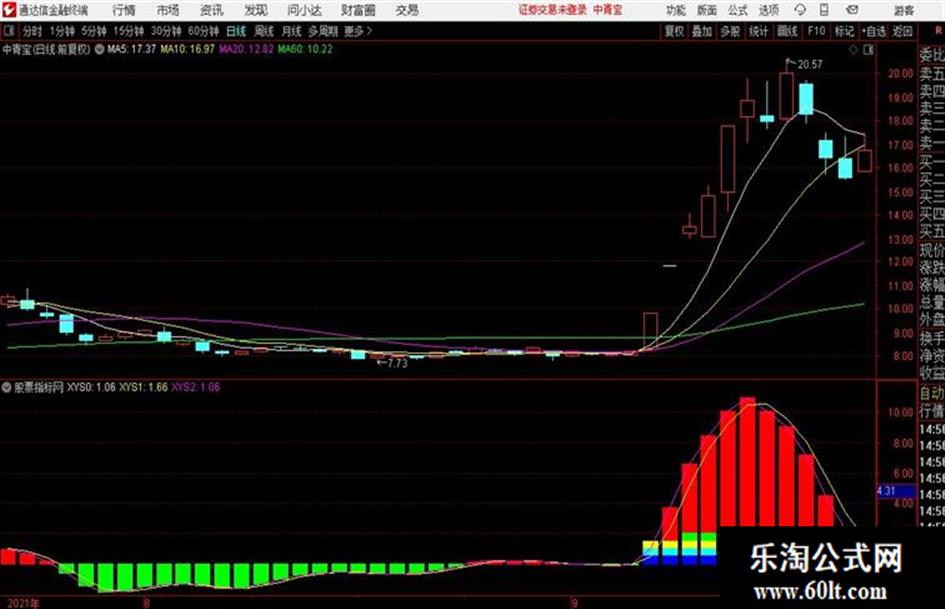Open the 资讯 menu
The image size is (945, 609).
(x=212, y=10)
